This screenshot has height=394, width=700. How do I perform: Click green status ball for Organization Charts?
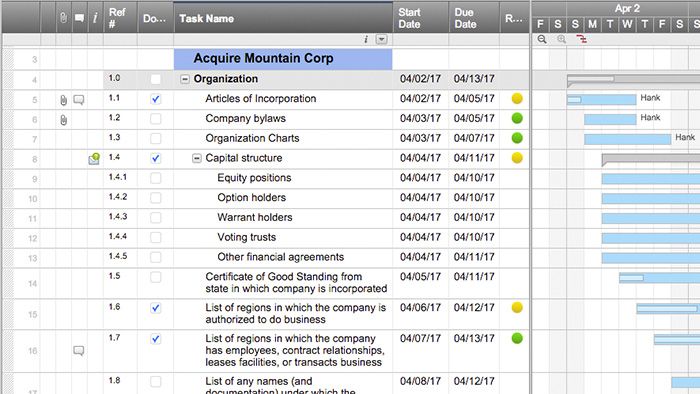pos(517,138)
